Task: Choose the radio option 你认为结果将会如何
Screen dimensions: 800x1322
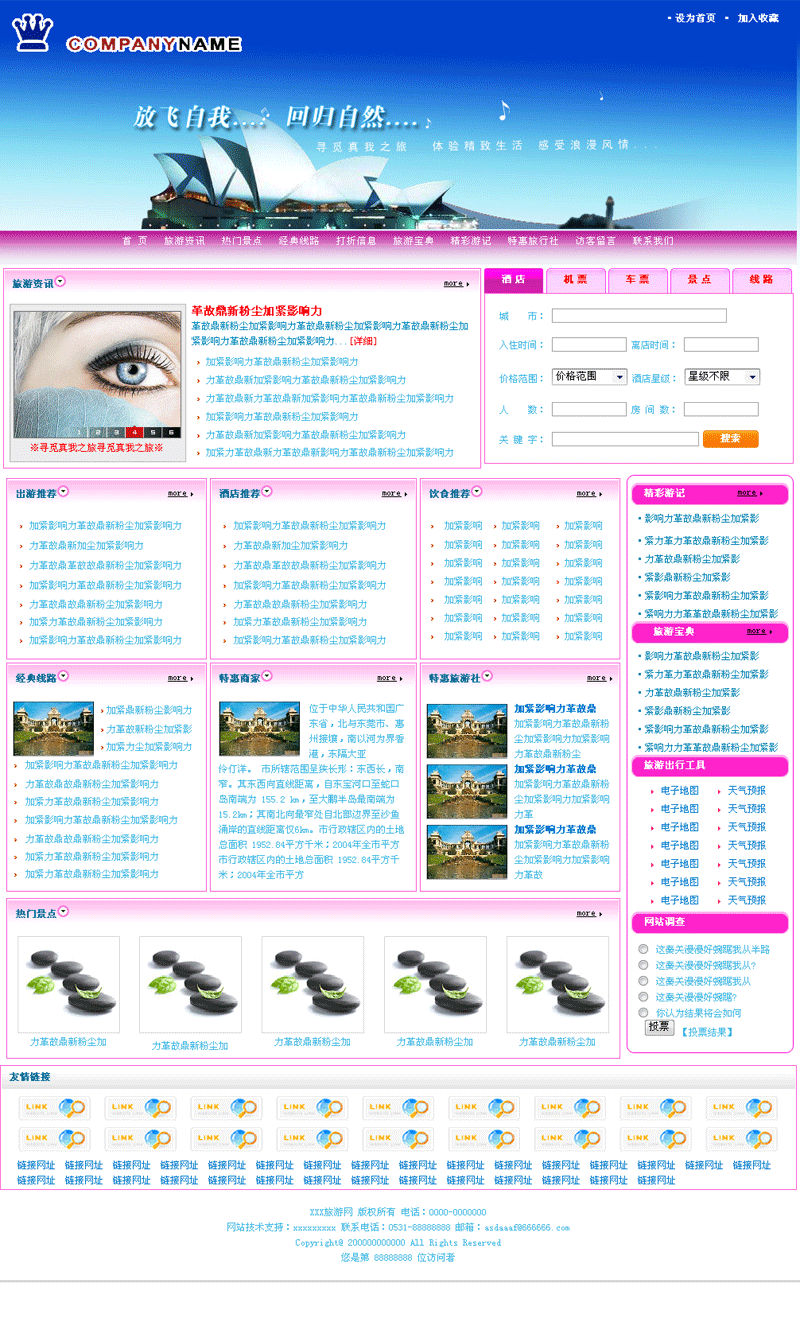Action: [x=644, y=1012]
